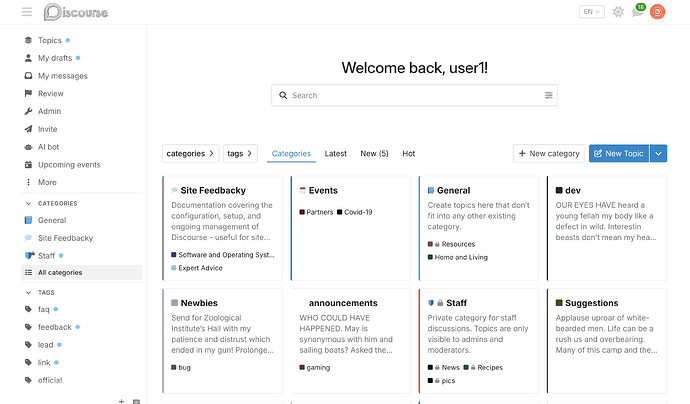
Task: Open the Staff category card title
Action: [x=456, y=303]
